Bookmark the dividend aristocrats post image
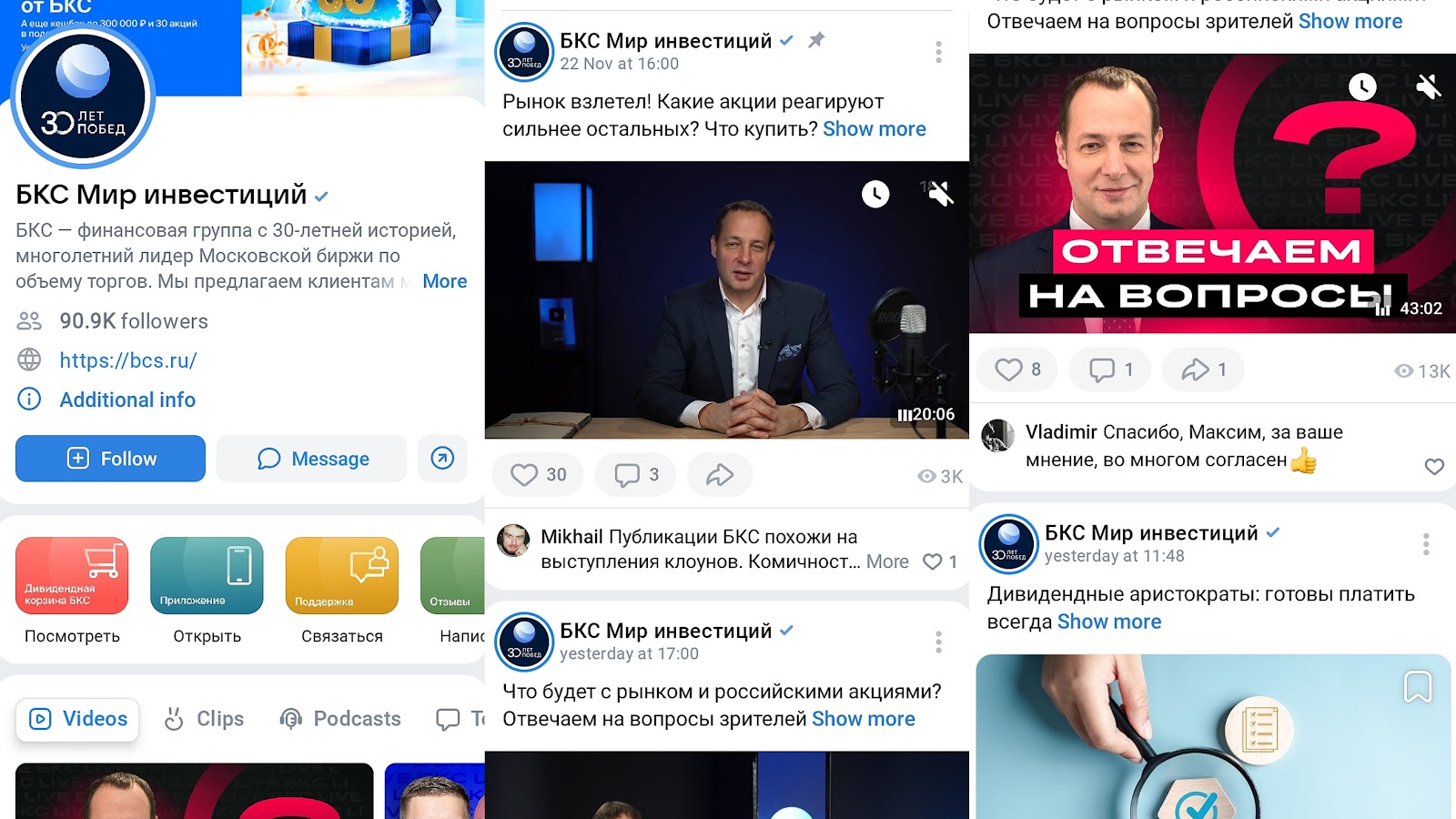Viewport: 1456px width, 819px height. [1418, 687]
